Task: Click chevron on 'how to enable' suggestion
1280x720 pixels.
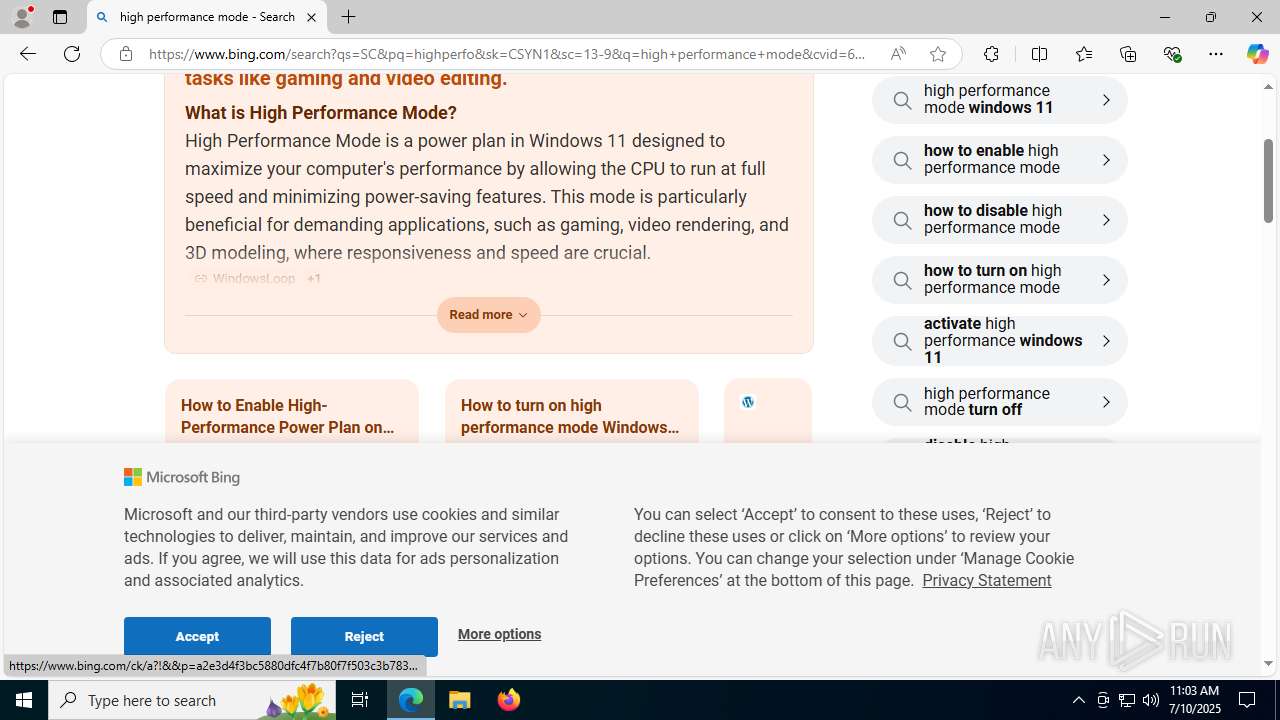Action: coord(1105,160)
